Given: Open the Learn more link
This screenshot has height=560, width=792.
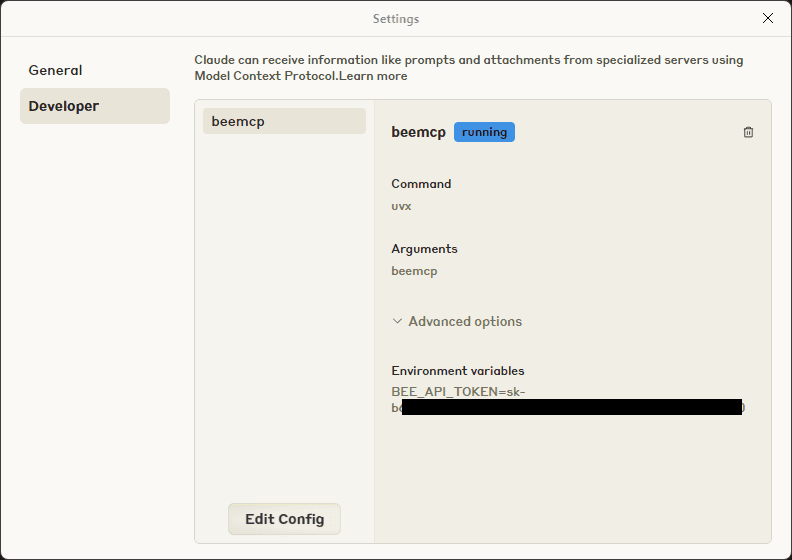Looking at the screenshot, I should click(x=373, y=76).
